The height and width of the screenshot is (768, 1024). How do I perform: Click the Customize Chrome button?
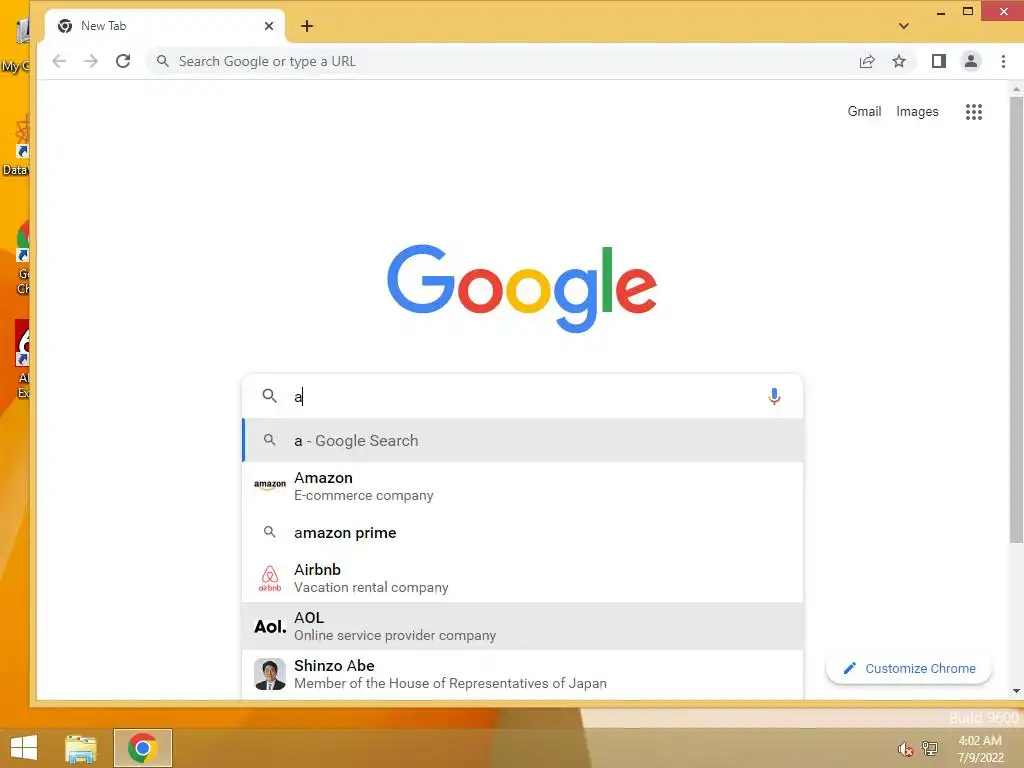click(x=908, y=668)
